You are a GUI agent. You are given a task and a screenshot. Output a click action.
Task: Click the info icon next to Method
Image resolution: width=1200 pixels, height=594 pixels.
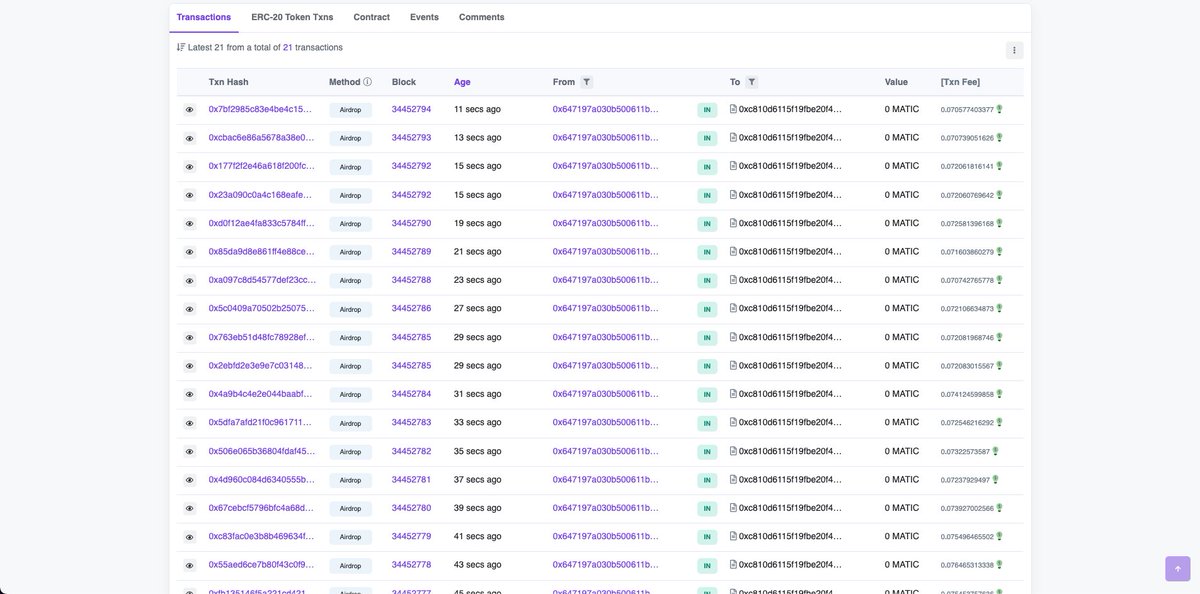[367, 82]
